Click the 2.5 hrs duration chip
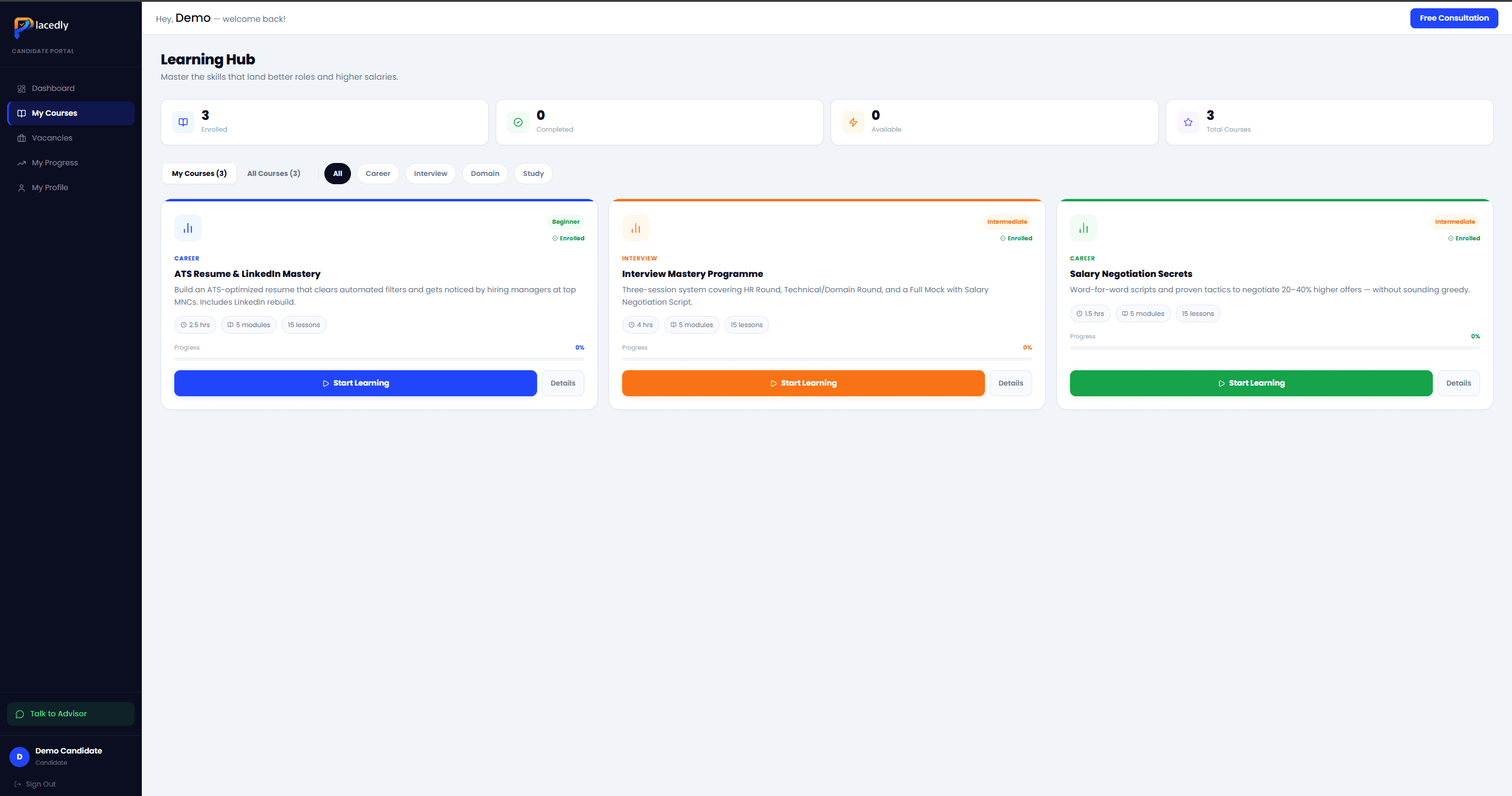 tap(196, 325)
